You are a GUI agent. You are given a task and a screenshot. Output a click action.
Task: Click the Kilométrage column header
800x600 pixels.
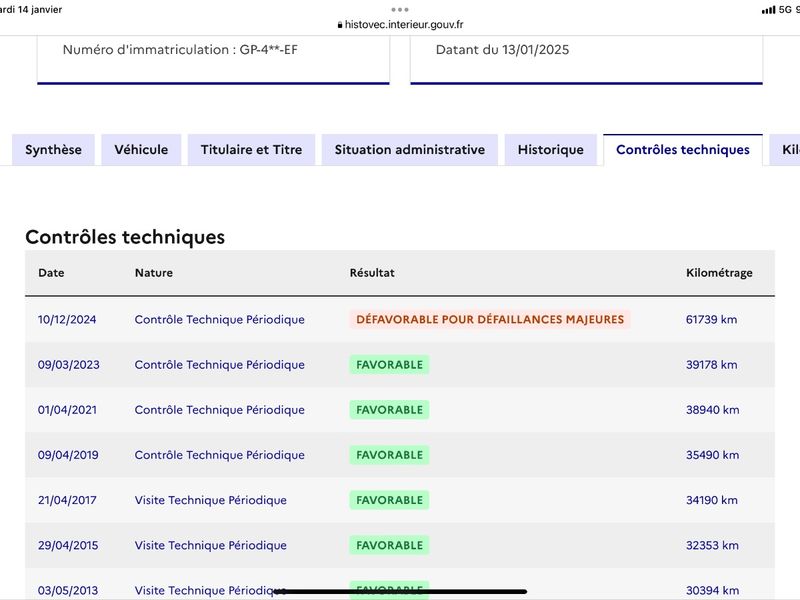pos(719,273)
